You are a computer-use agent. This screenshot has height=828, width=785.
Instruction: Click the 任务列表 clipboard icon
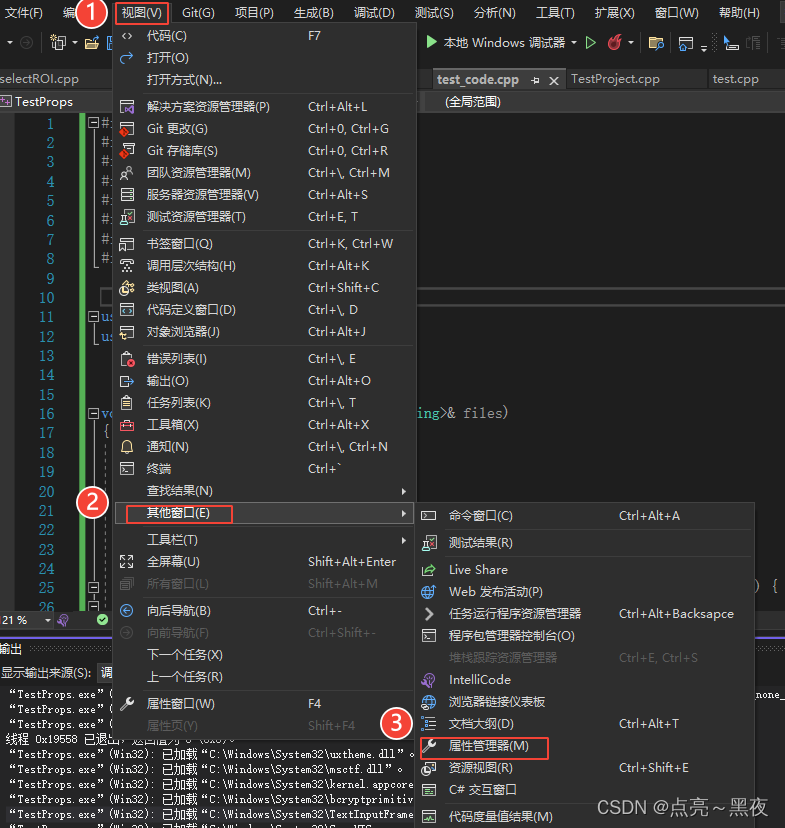[127, 403]
